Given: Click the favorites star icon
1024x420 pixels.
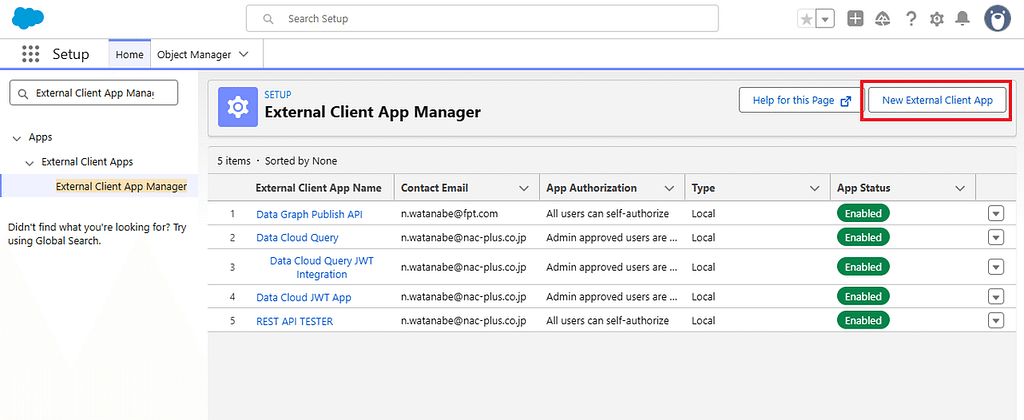Looking at the screenshot, I should (807, 19).
